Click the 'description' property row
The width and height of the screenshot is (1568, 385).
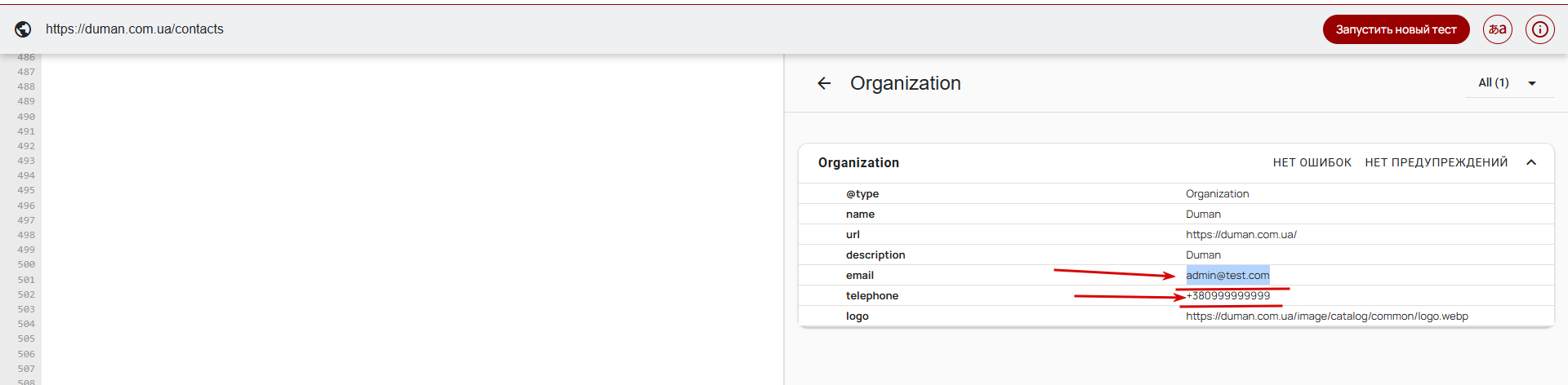tap(875, 255)
